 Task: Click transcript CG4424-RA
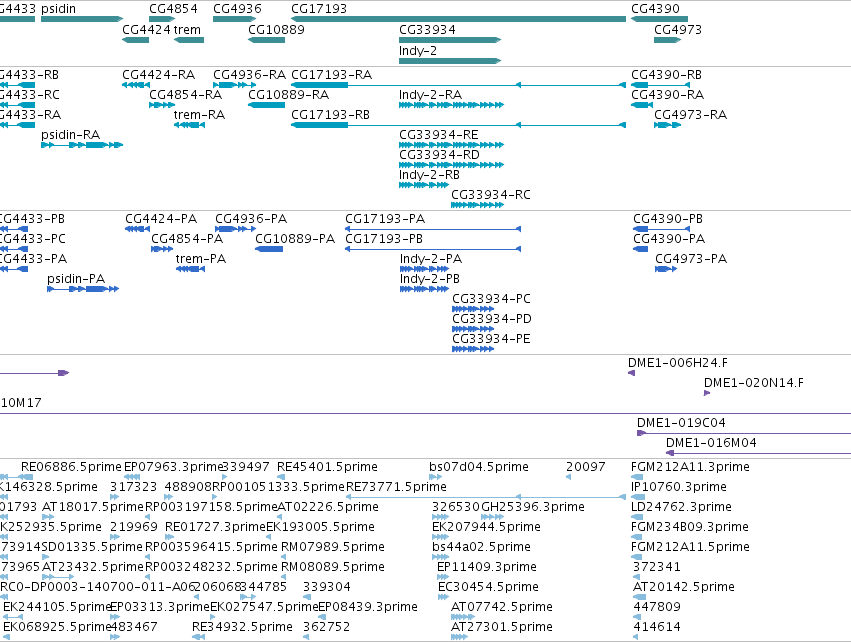pyautogui.click(x=158, y=75)
